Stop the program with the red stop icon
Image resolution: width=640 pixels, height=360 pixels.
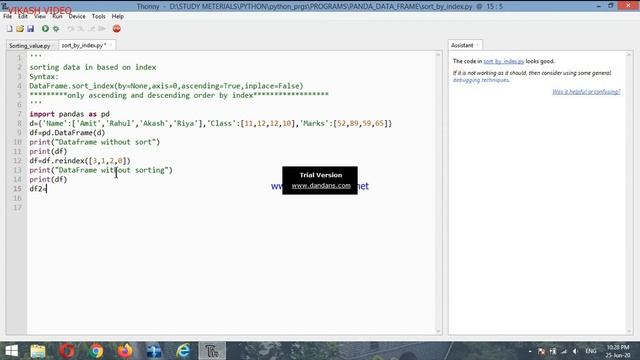[117, 29]
